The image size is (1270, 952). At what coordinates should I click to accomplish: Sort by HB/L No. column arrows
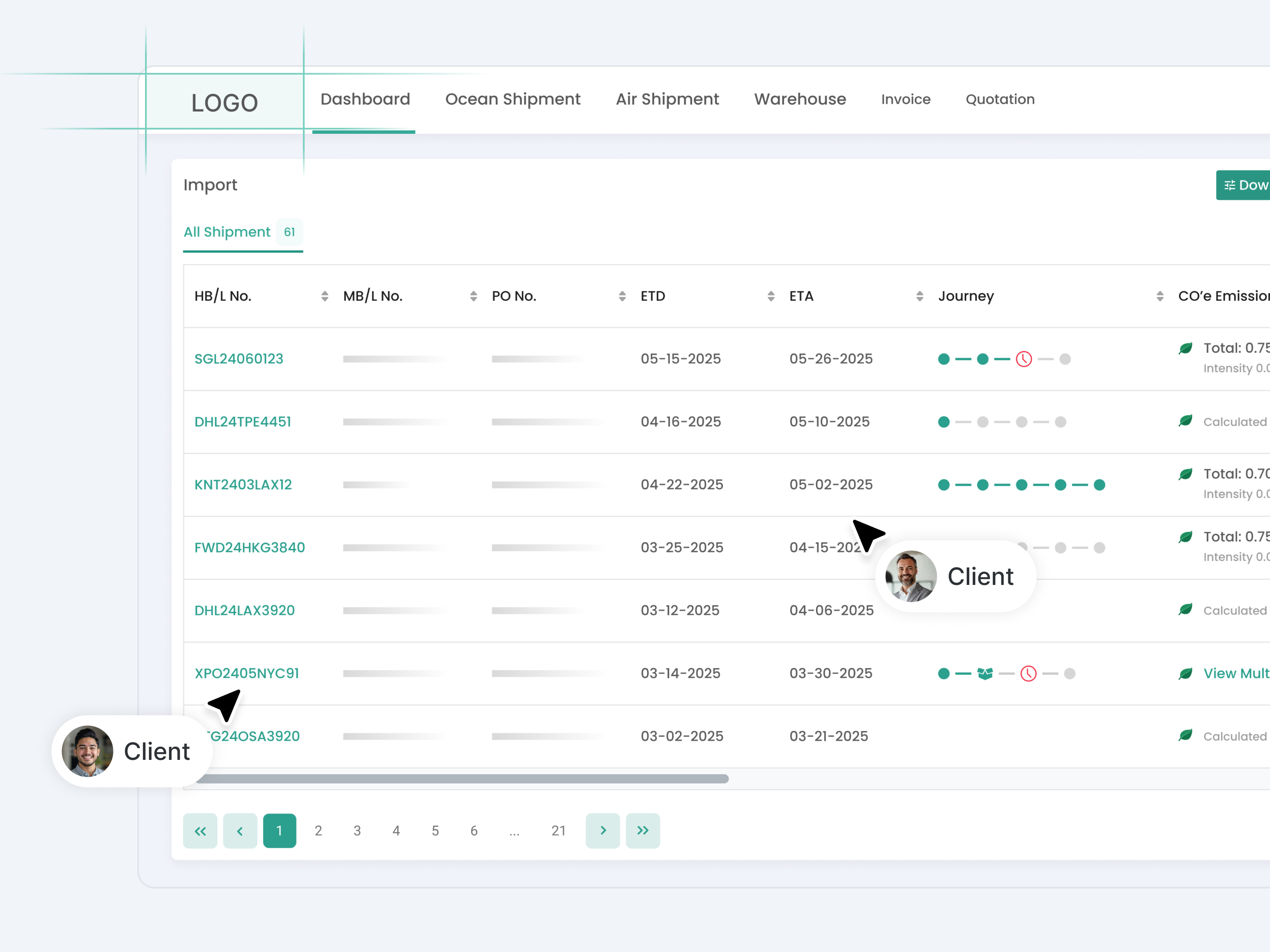[x=324, y=296]
